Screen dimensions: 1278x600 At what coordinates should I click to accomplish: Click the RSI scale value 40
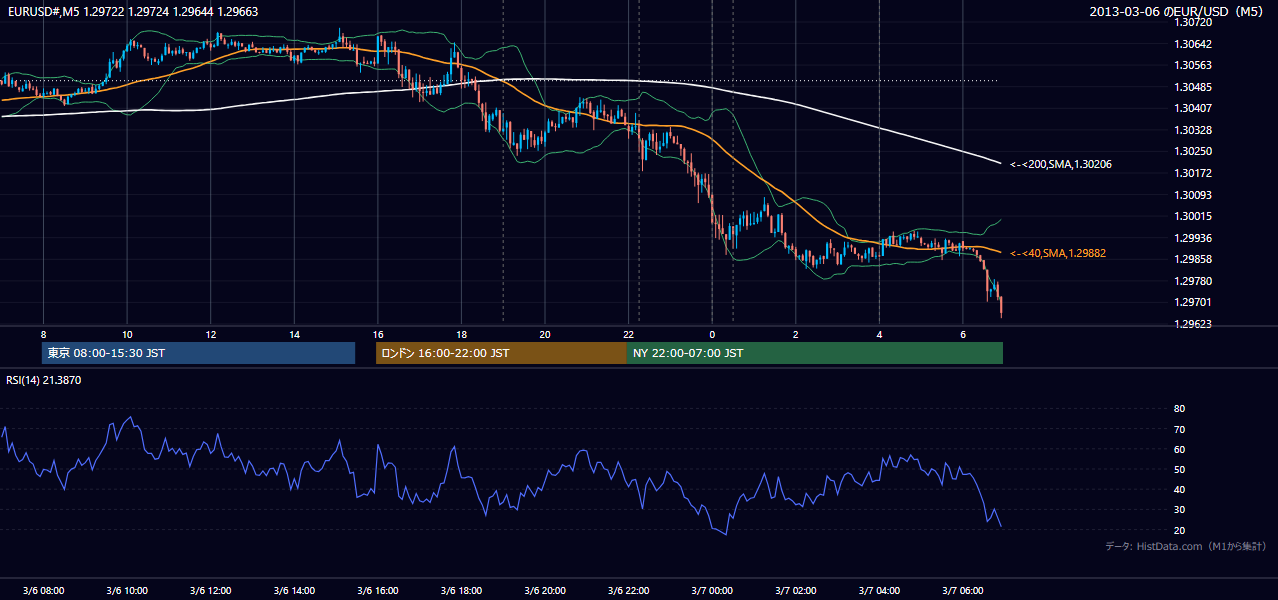click(1179, 489)
